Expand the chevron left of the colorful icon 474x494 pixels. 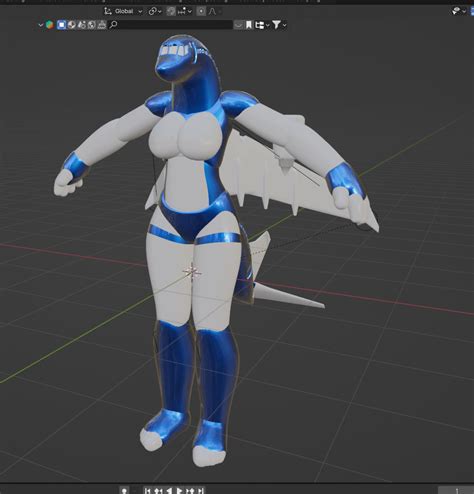coord(41,25)
